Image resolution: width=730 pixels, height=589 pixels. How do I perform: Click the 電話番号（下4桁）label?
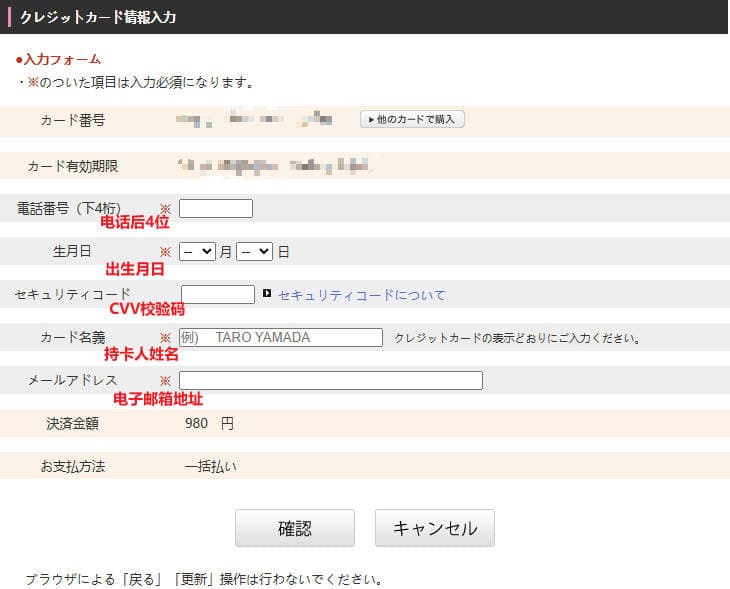coord(69,208)
